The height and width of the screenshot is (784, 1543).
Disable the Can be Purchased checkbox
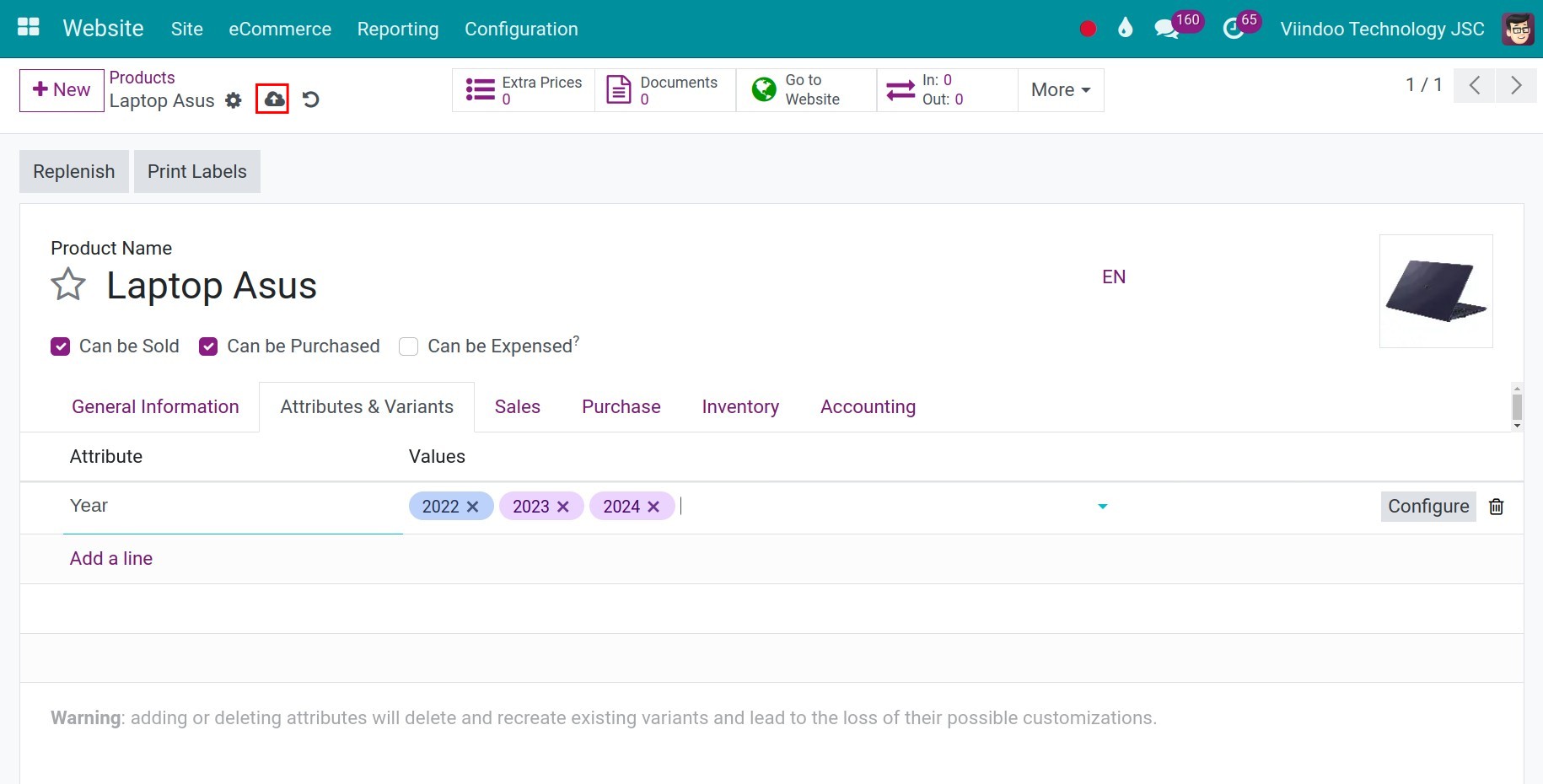coord(208,346)
